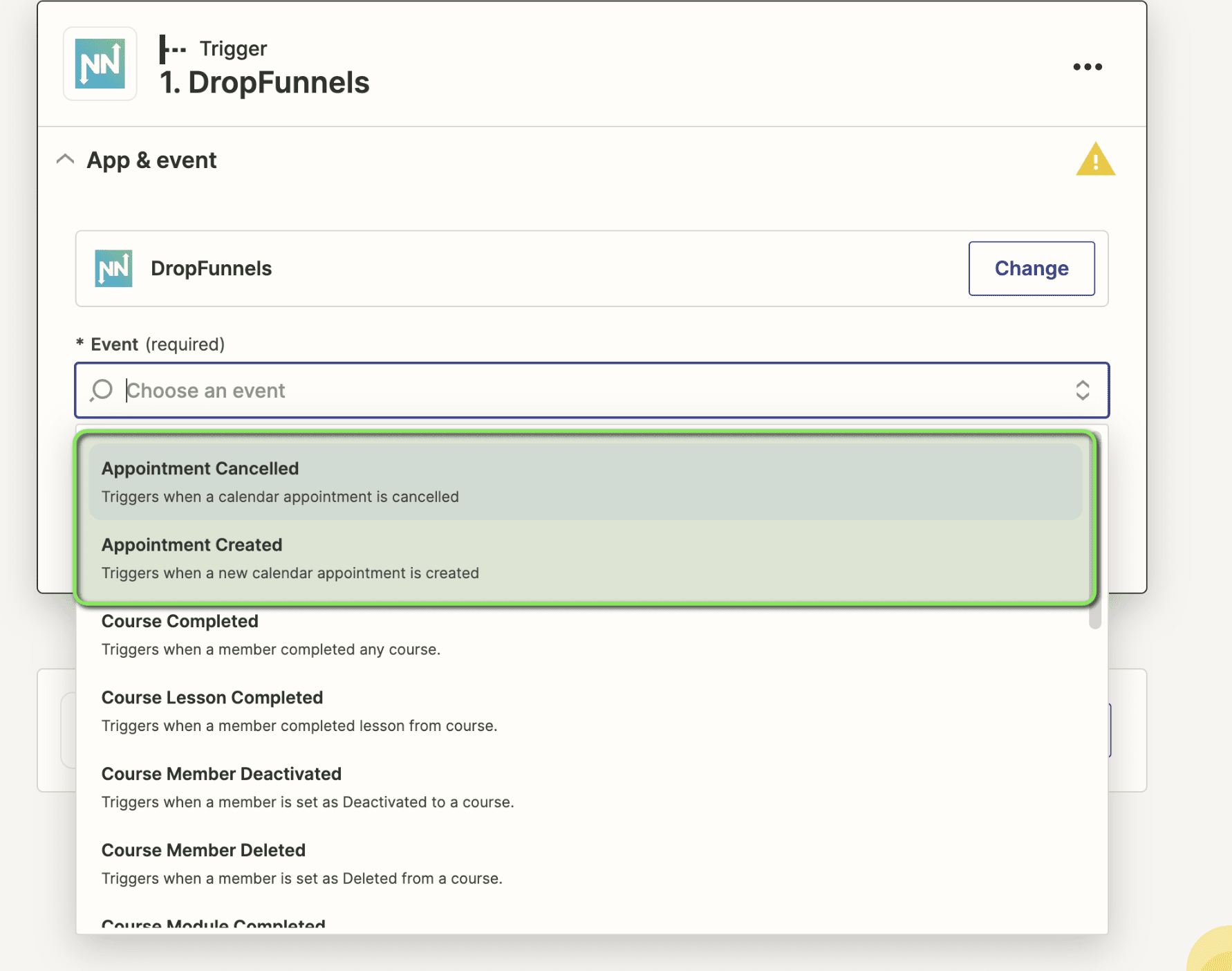Open the three-dot more options menu
The height and width of the screenshot is (971, 1232).
click(x=1088, y=67)
